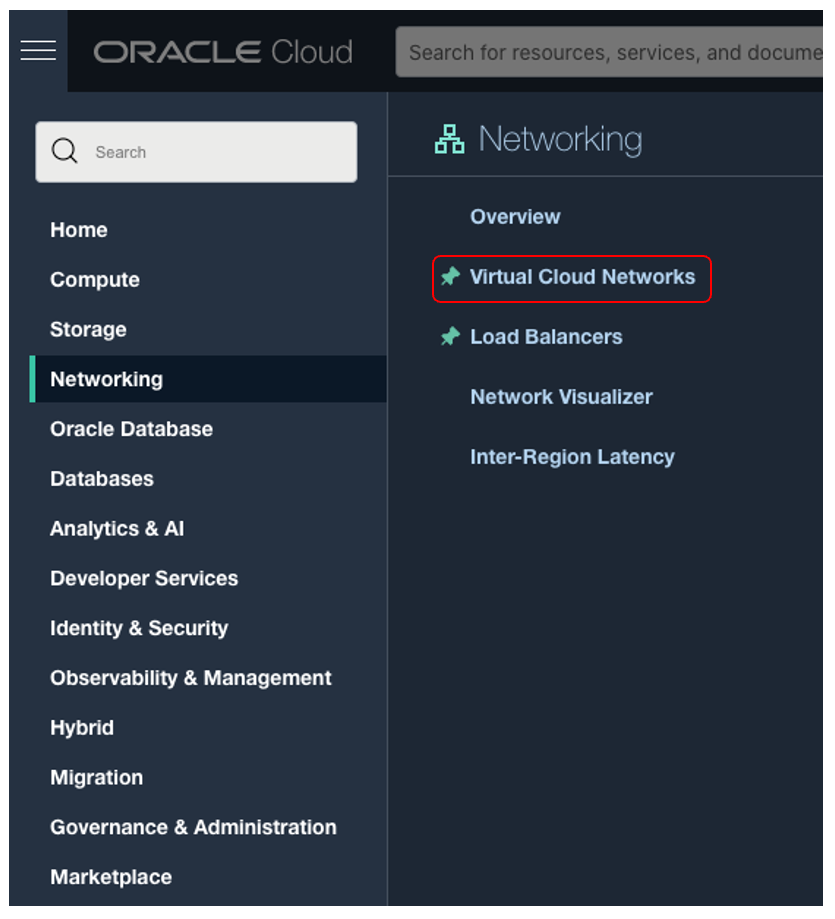Open the hamburger navigation menu

(38, 51)
